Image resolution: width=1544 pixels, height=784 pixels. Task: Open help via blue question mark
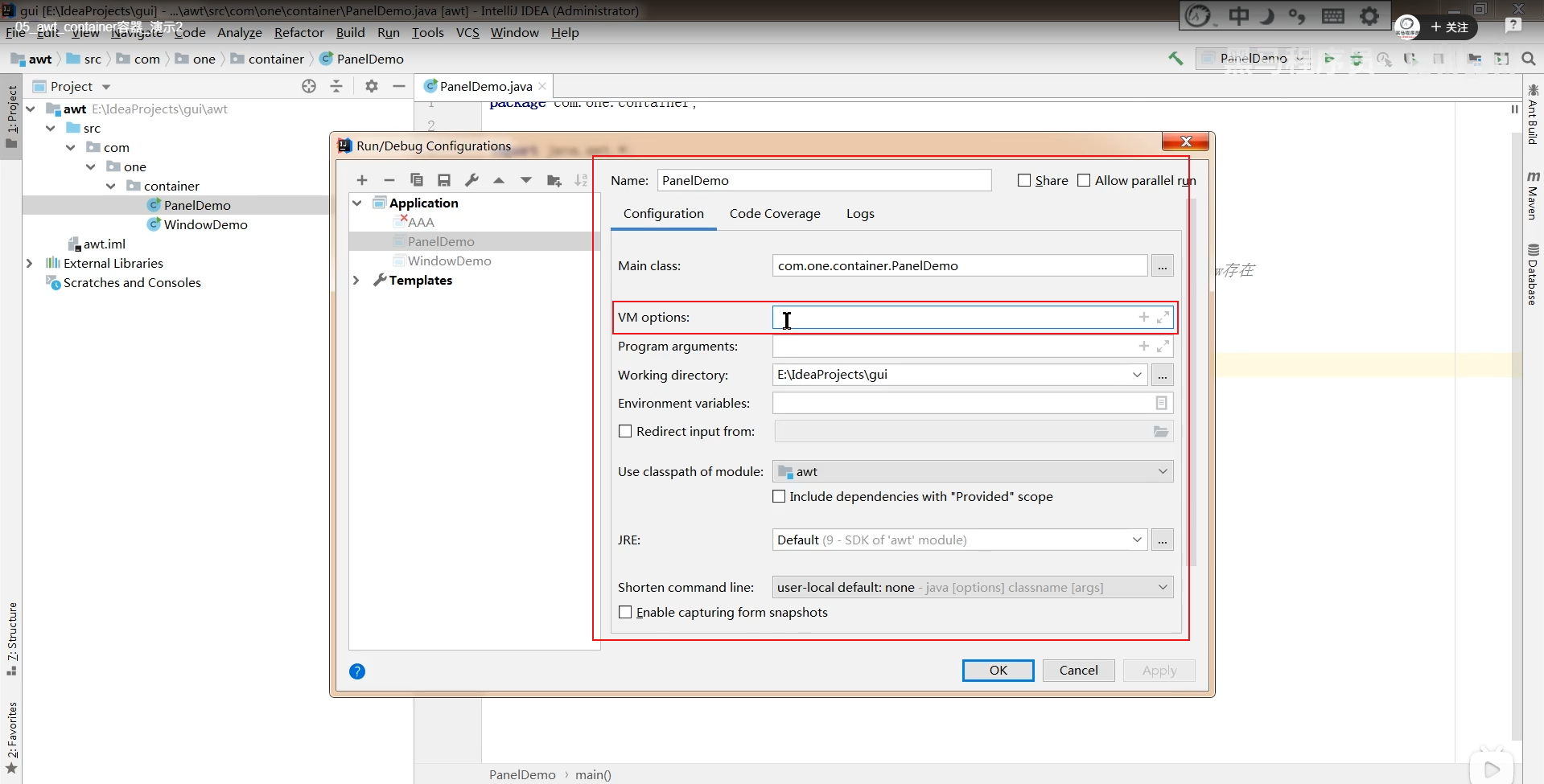(357, 671)
